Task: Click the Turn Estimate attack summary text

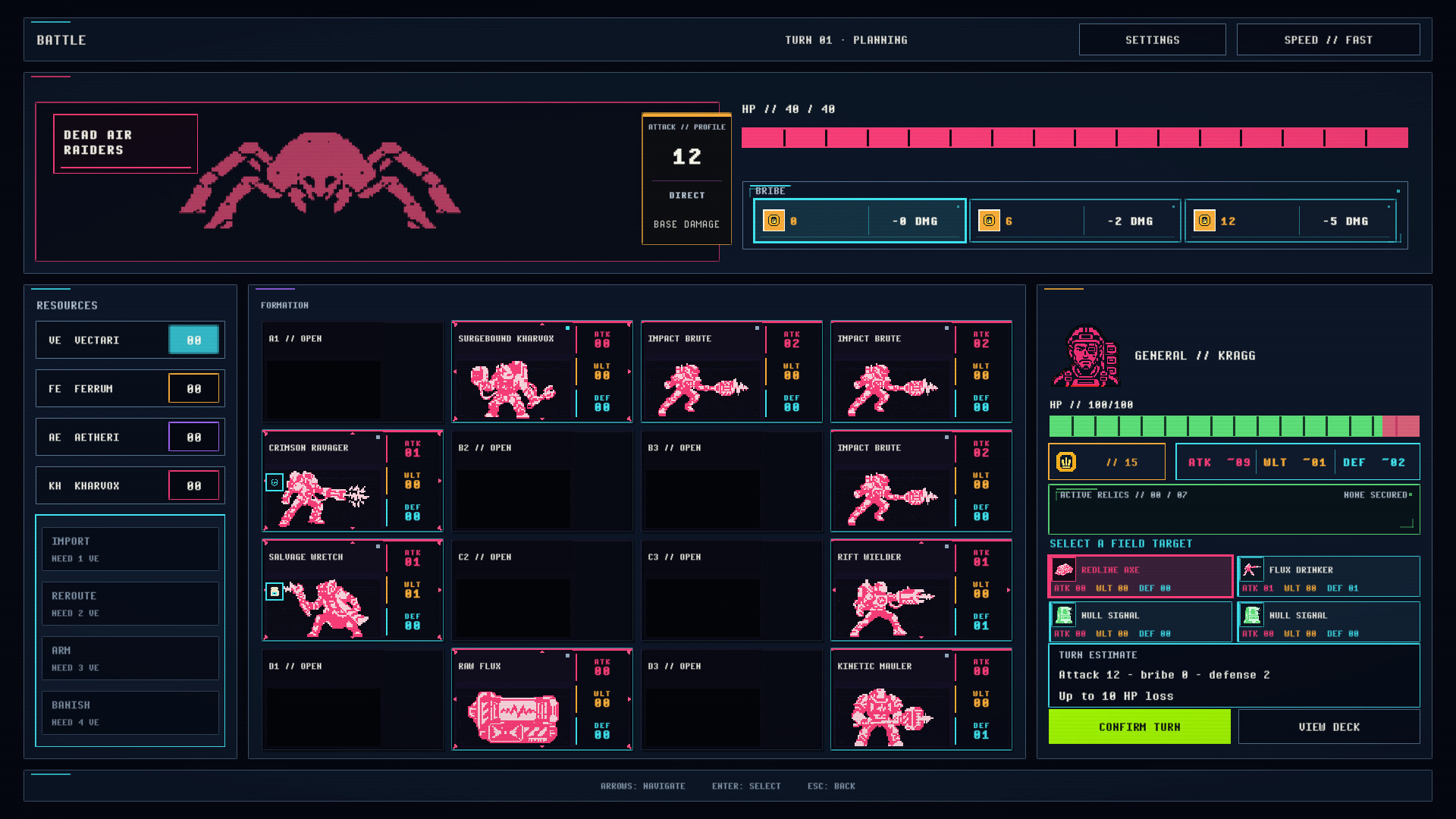Action: 1164,675
